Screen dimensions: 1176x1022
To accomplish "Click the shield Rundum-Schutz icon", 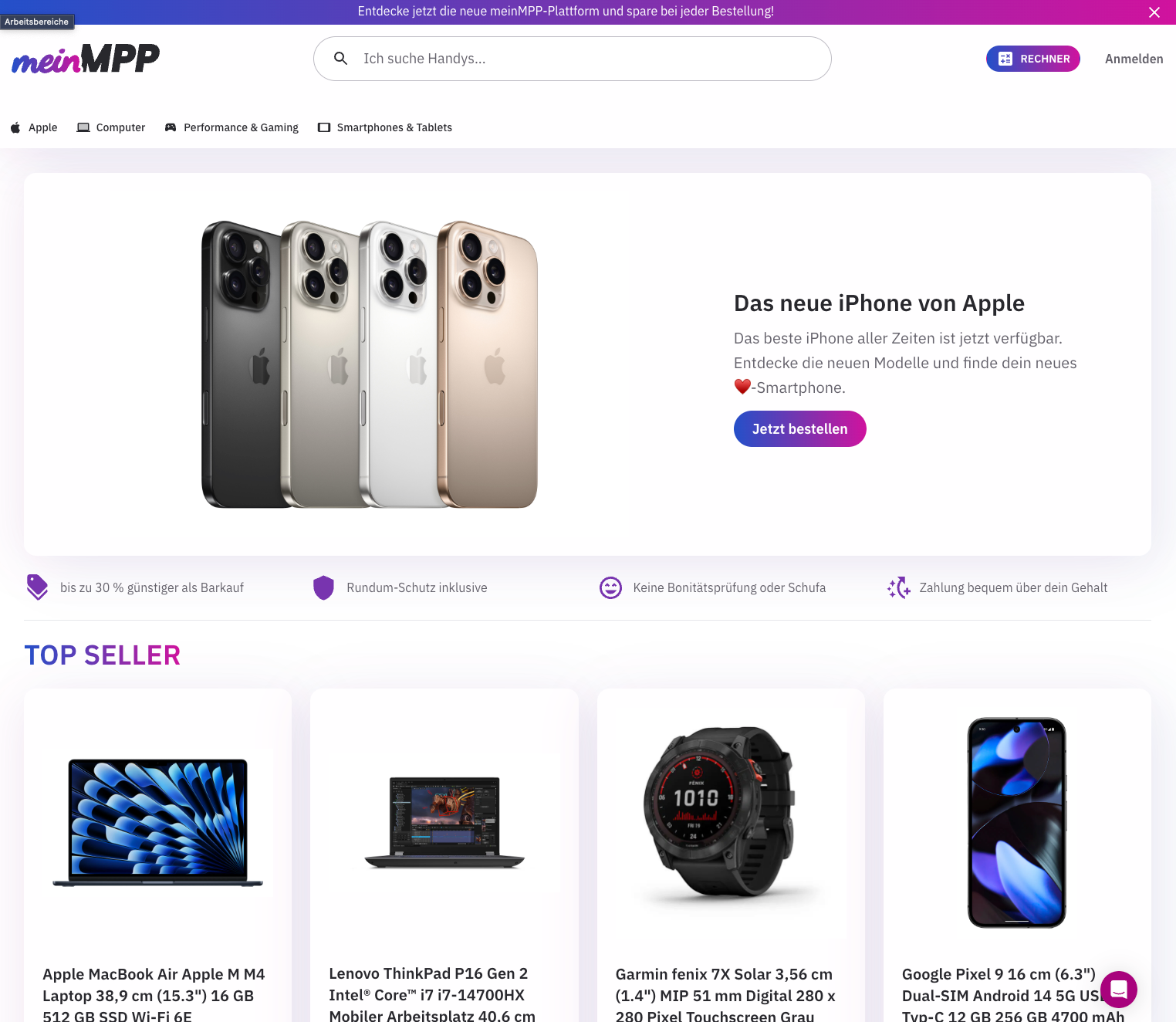I will [323, 587].
